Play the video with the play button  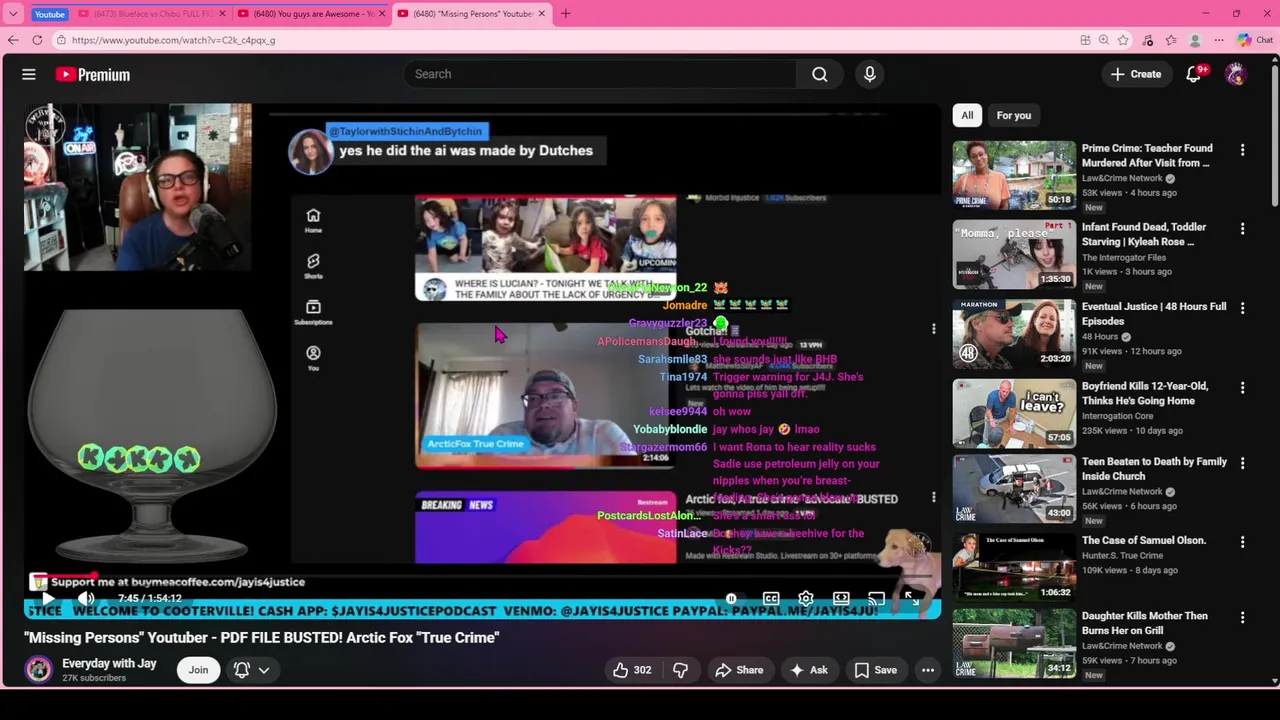click(48, 599)
